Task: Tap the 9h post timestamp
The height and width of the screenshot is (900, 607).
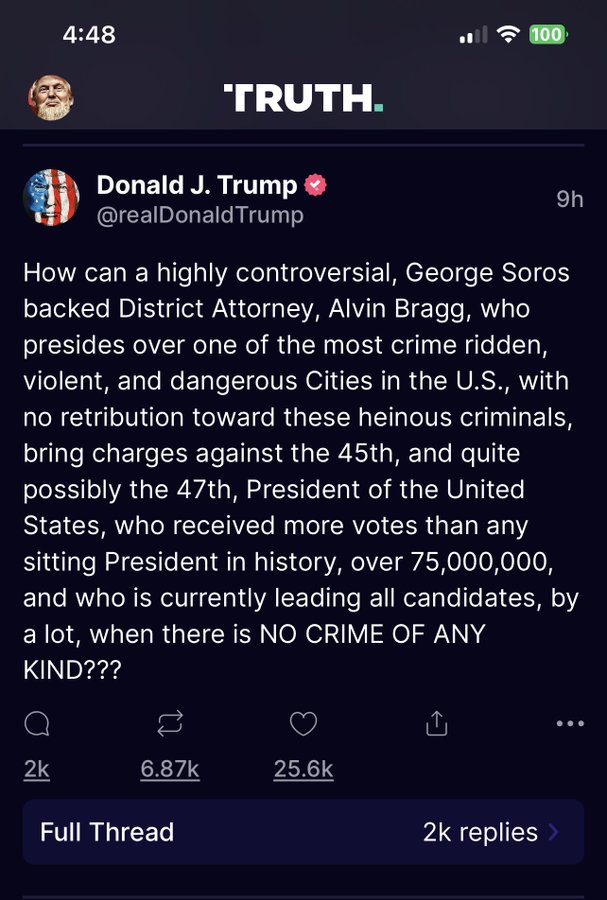Action: pos(569,199)
